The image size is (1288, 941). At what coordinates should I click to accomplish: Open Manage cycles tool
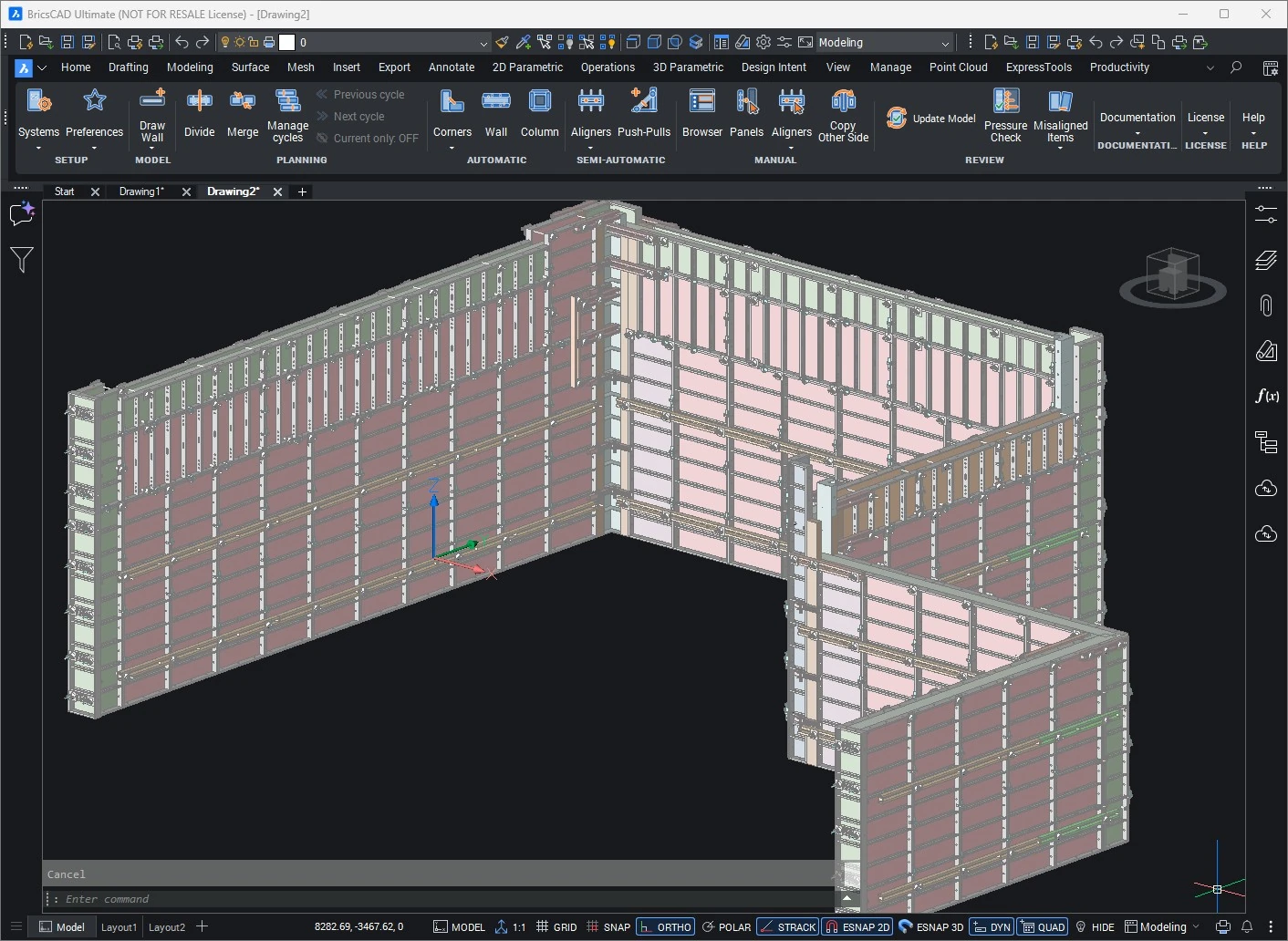(x=287, y=115)
